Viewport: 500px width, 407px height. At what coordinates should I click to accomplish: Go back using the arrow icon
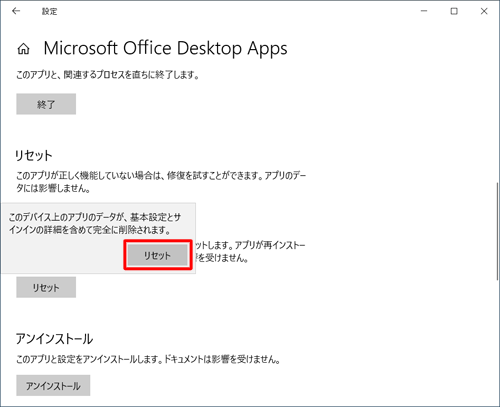click(x=16, y=11)
